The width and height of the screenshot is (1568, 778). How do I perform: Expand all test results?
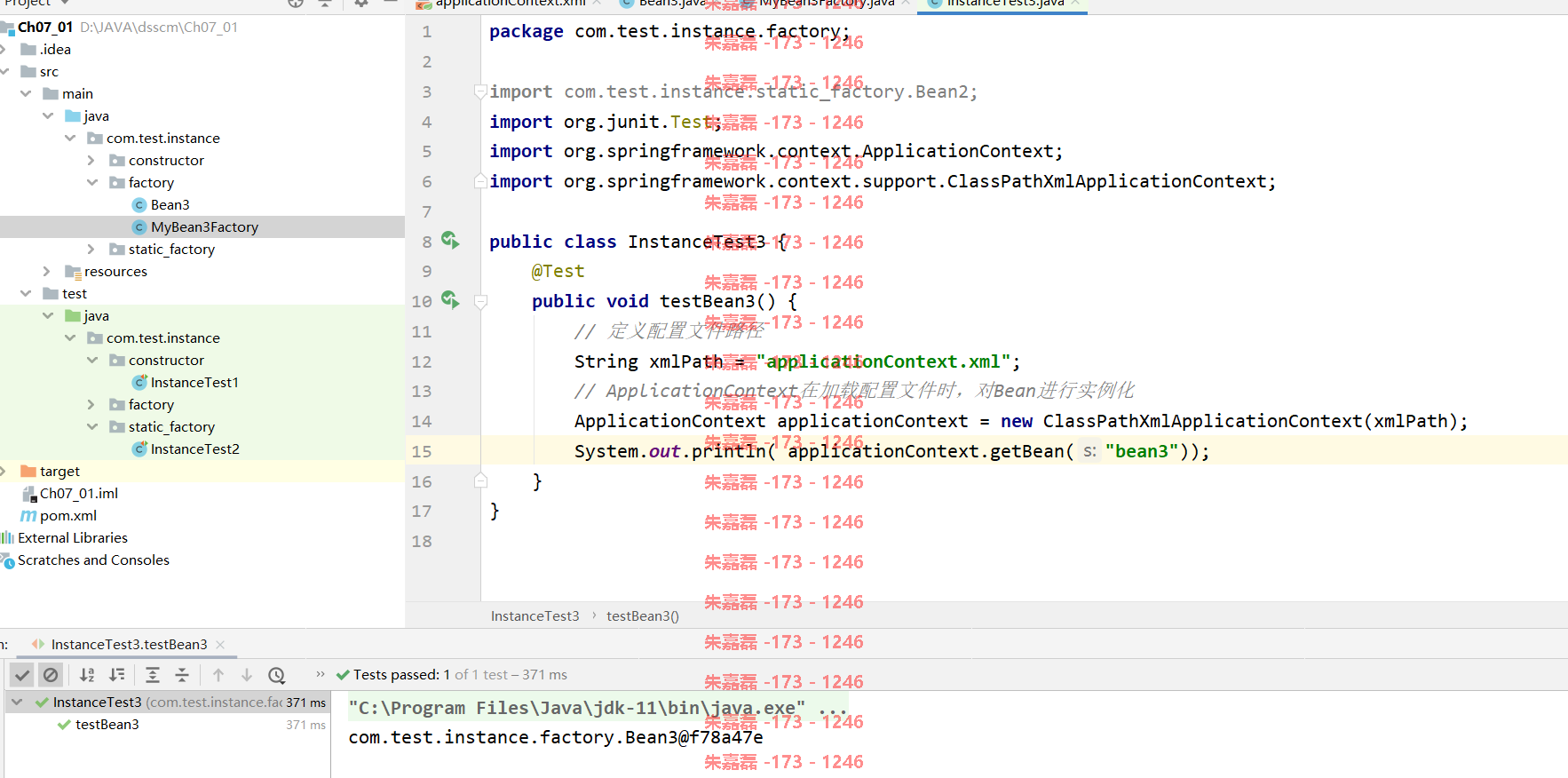click(x=153, y=675)
